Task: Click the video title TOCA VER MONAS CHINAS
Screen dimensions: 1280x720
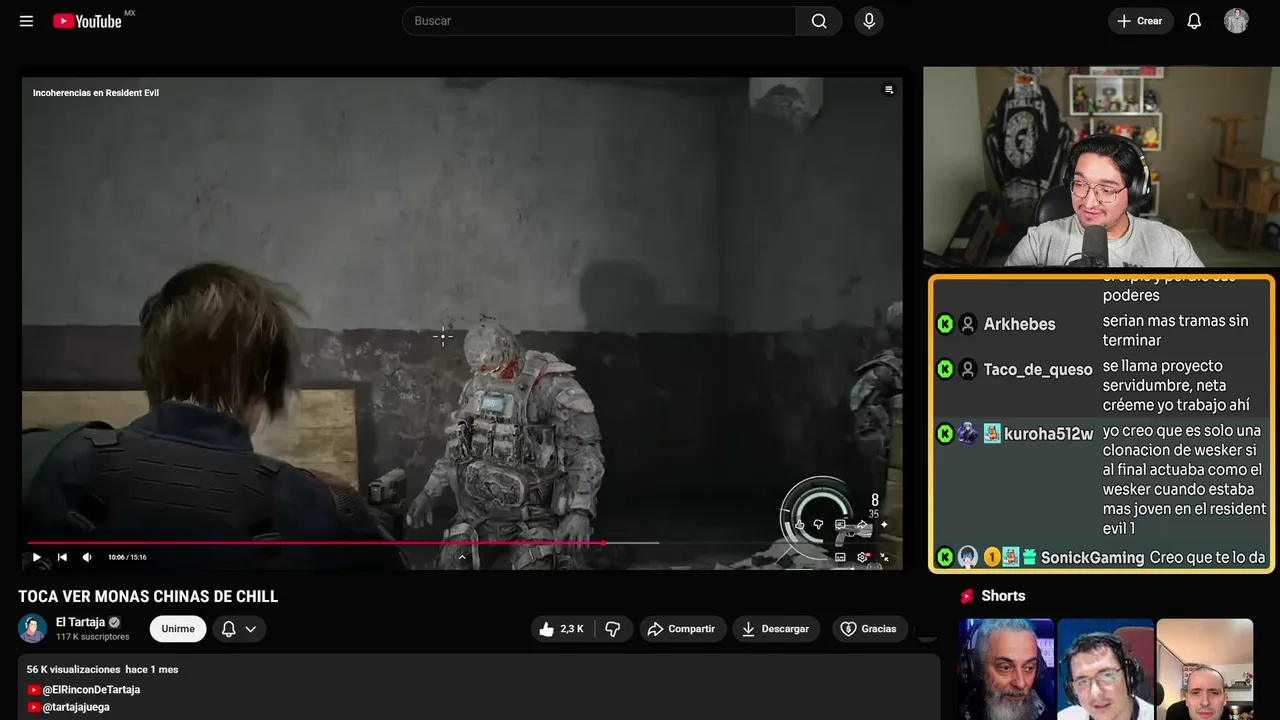Action: 148,597
